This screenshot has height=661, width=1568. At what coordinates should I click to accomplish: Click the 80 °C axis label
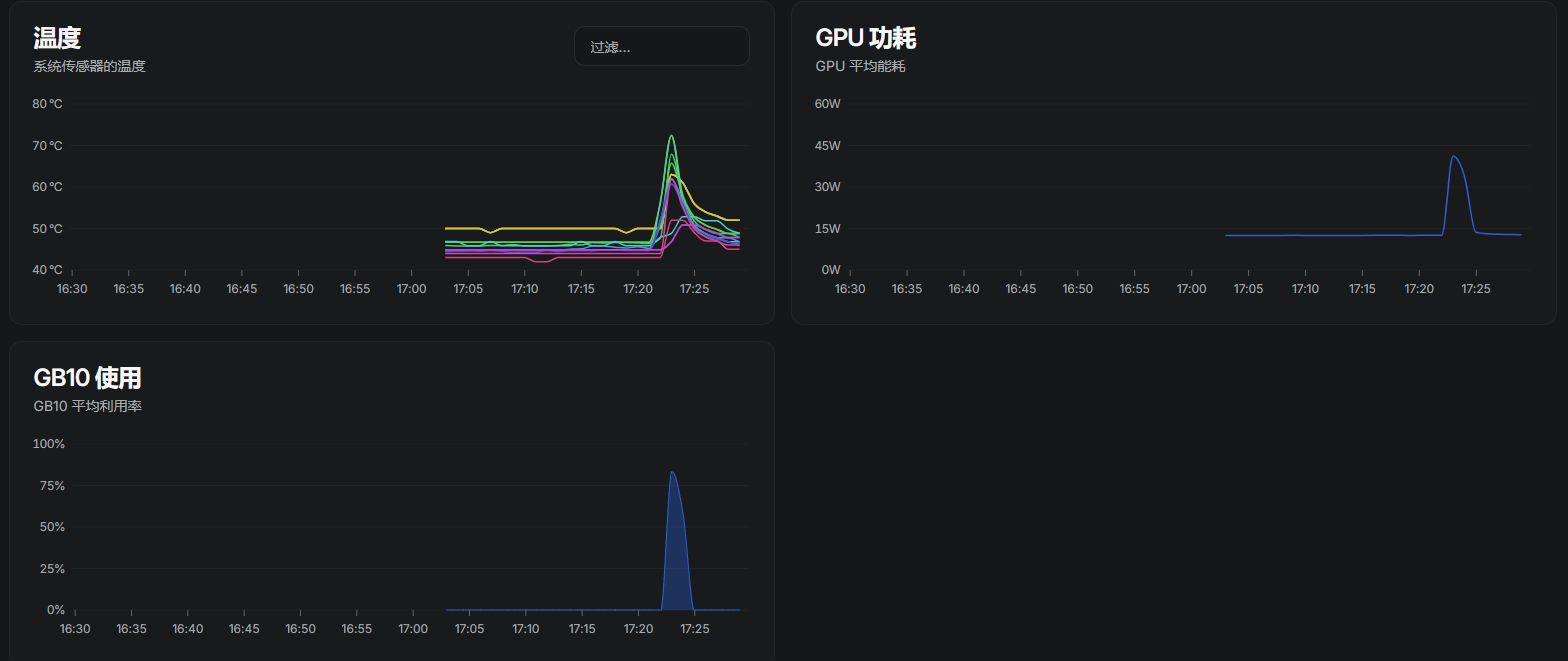pyautogui.click(x=47, y=104)
